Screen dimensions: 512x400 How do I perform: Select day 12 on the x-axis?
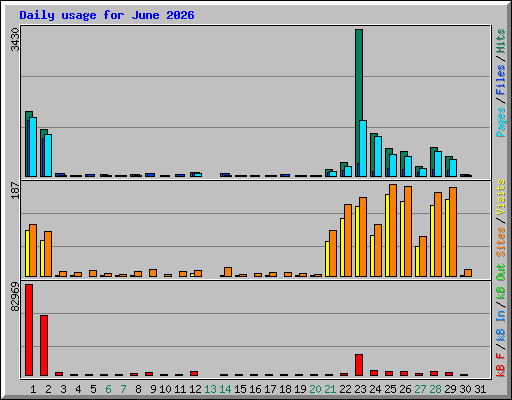(195, 389)
